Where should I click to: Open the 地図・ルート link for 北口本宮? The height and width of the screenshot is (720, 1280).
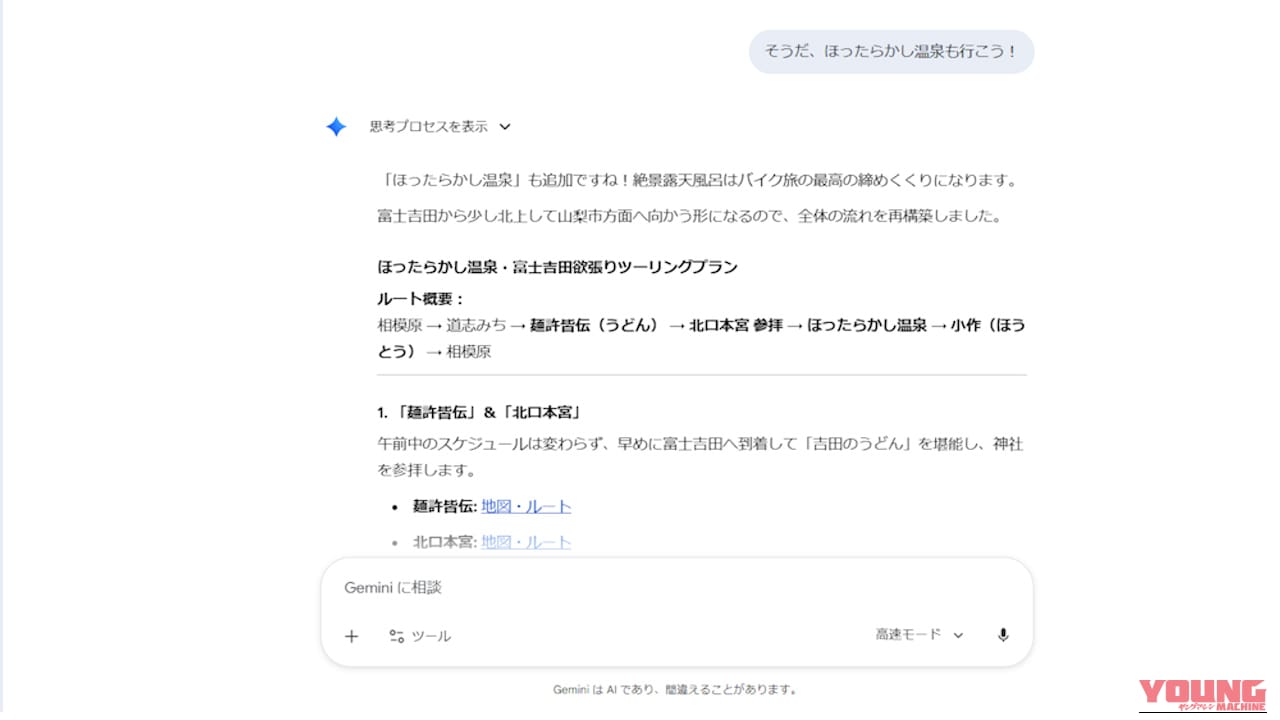pyautogui.click(x=525, y=541)
